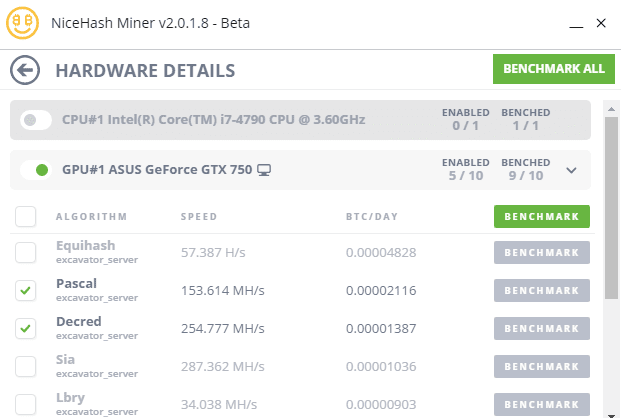Collapse the GPU#1 algorithm list chevron
621x418 pixels.
click(x=571, y=170)
